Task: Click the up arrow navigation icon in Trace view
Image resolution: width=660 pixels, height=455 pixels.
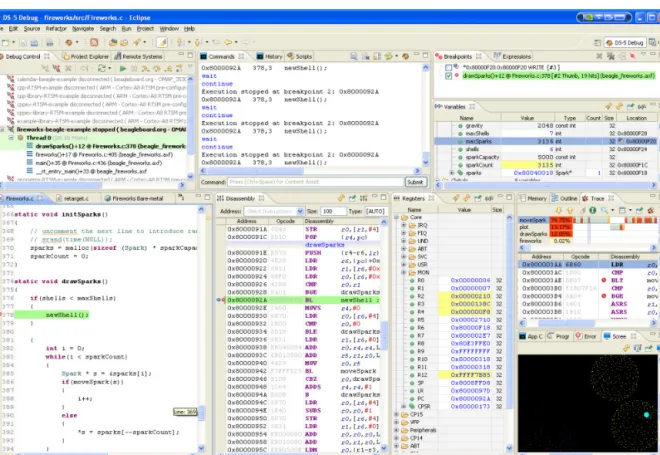Action: pos(570,210)
